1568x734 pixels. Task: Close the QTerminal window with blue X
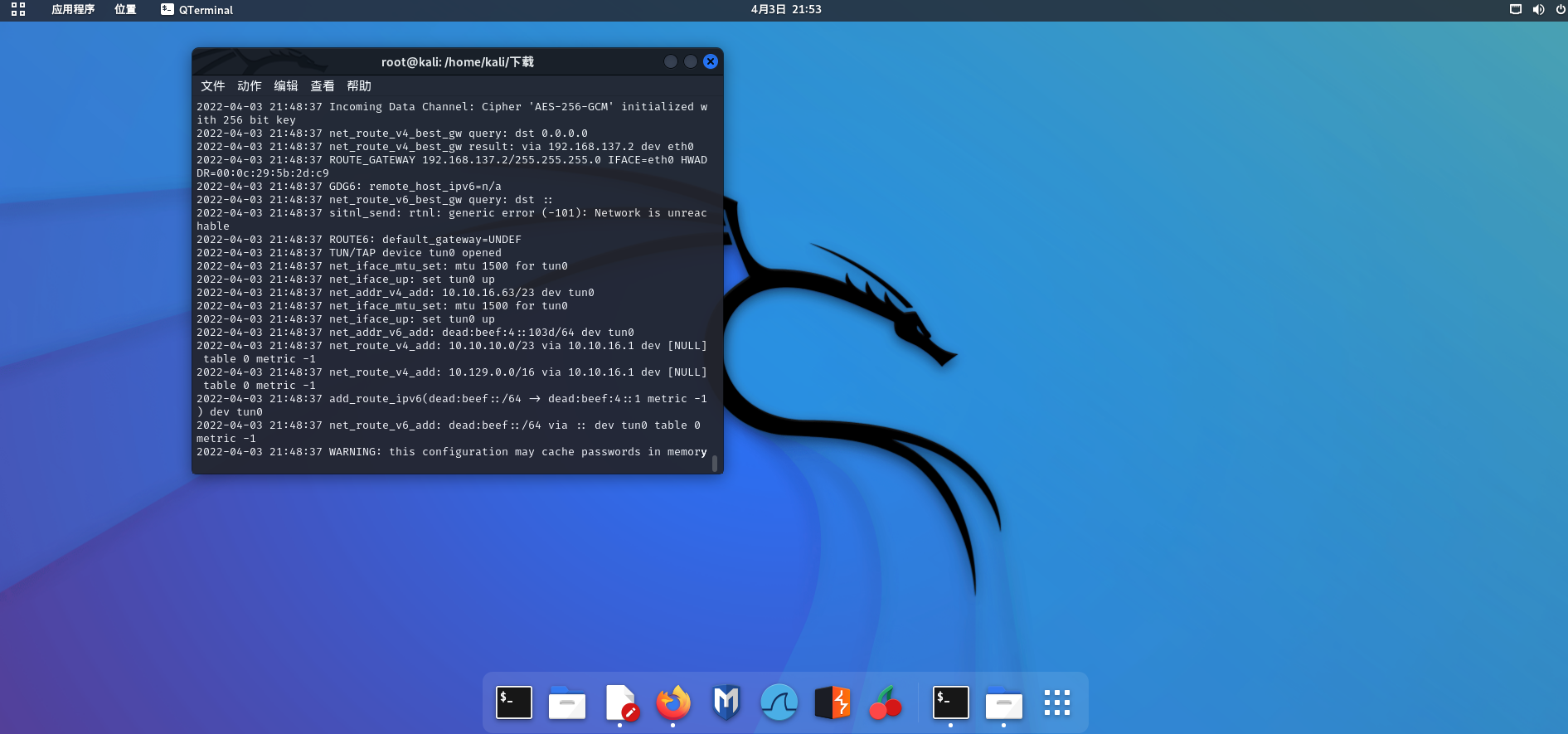(711, 61)
